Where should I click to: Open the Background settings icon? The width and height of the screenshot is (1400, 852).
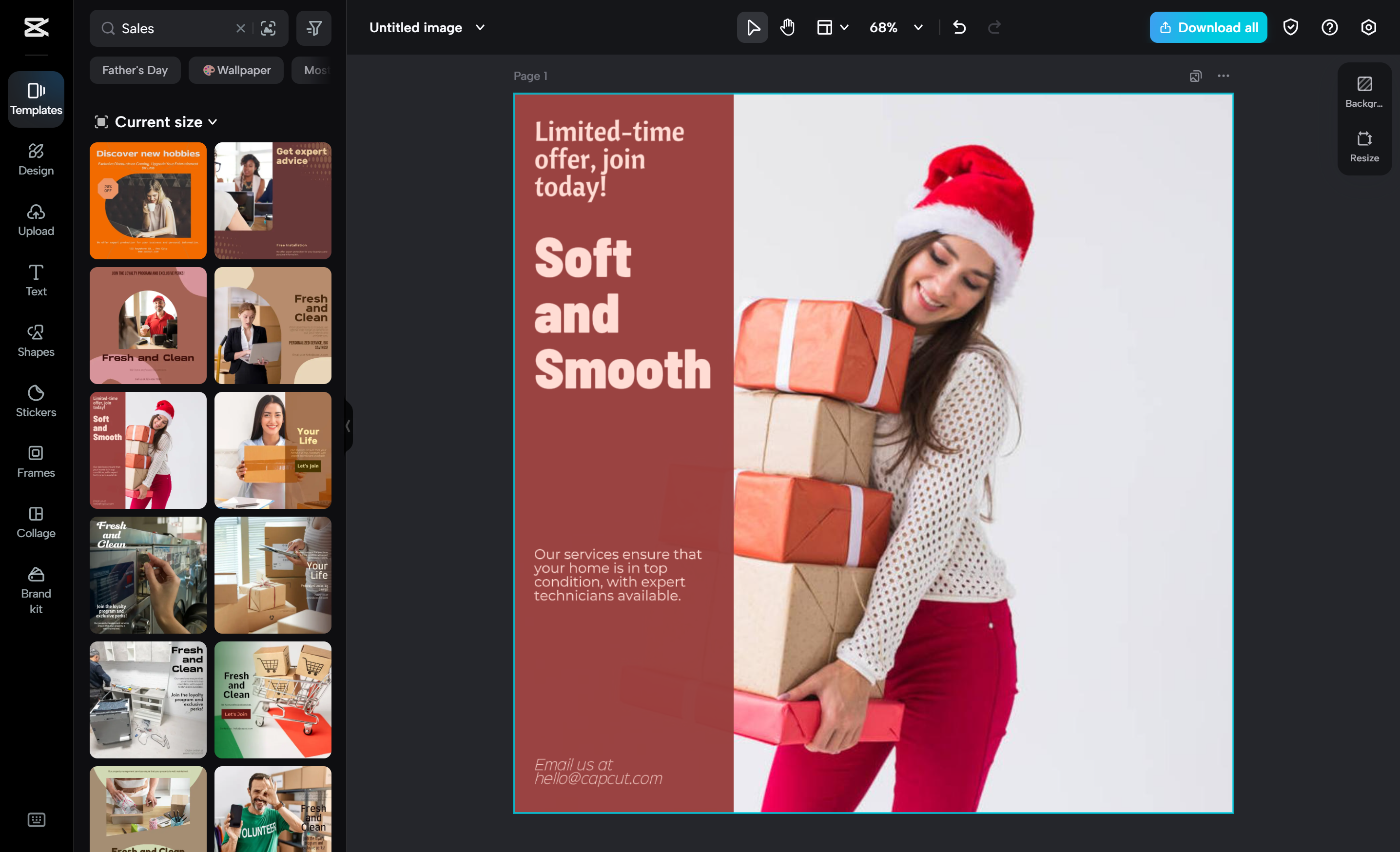coord(1364,92)
